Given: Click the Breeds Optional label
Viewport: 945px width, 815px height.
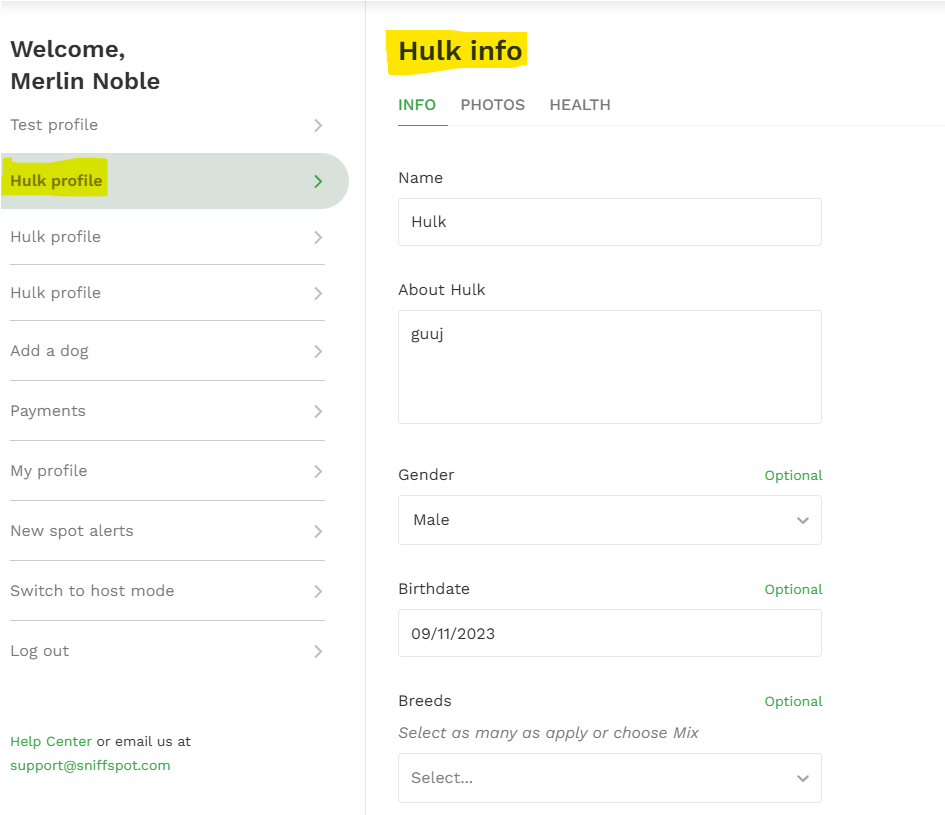Looking at the screenshot, I should click(x=793, y=702).
